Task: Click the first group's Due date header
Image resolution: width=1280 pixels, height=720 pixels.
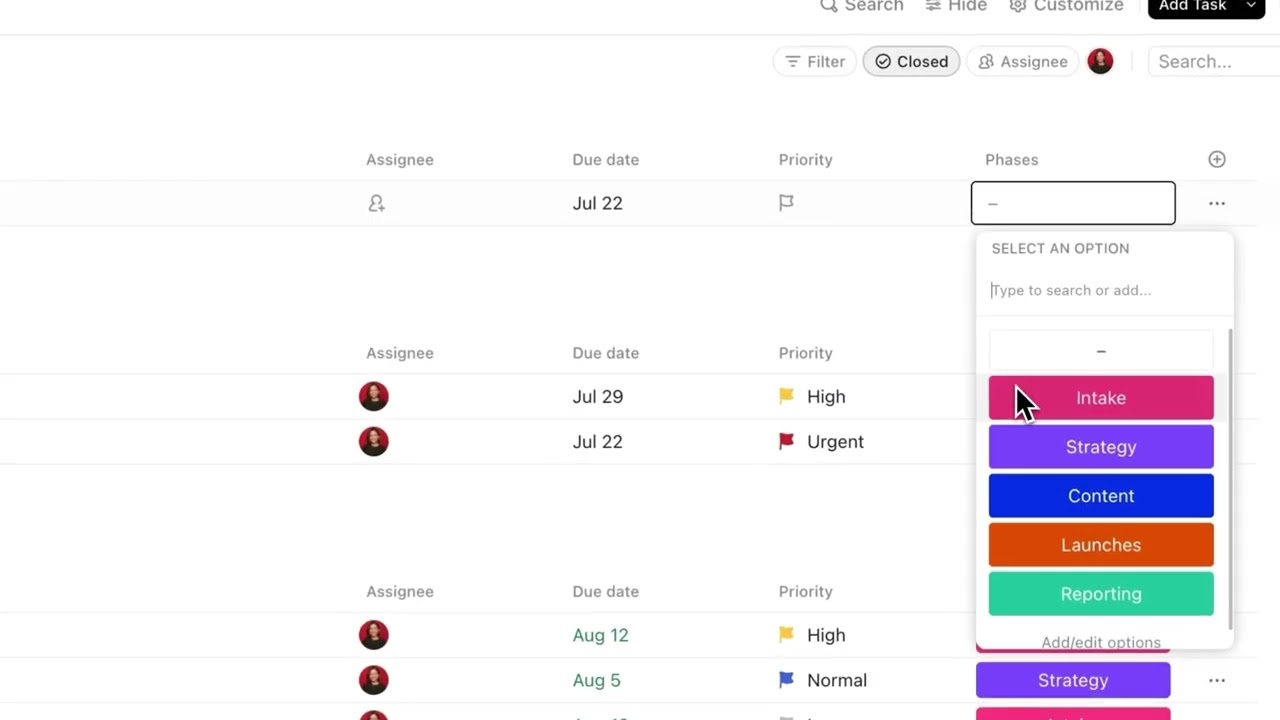Action: coord(605,160)
